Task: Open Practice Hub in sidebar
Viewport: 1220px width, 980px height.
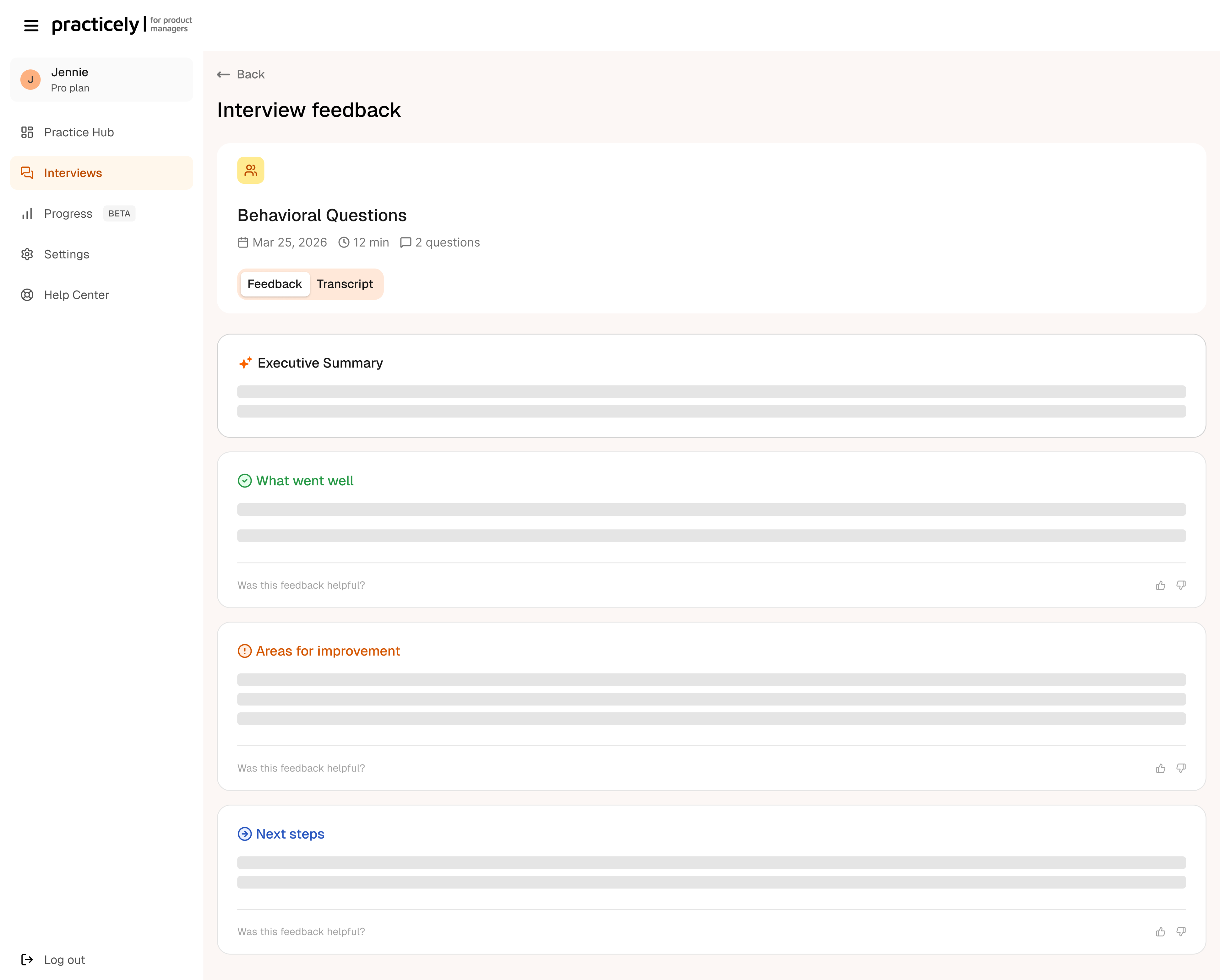Action: tap(79, 133)
